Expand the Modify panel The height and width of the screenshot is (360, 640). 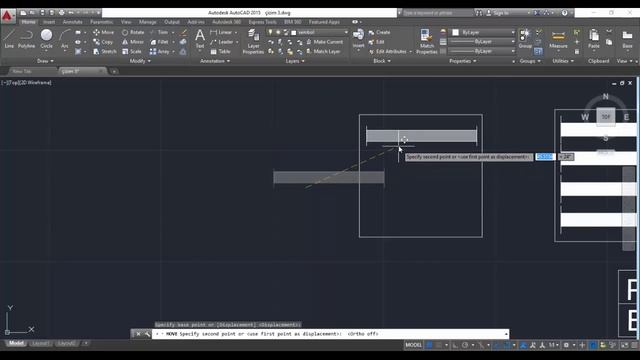(x=140, y=61)
